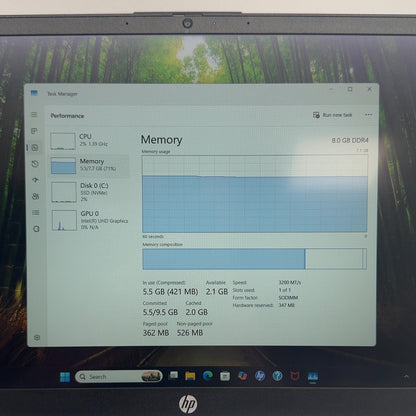The width and height of the screenshot is (416, 416).
Task: Open the Startup apps page icon
Action: point(35,180)
